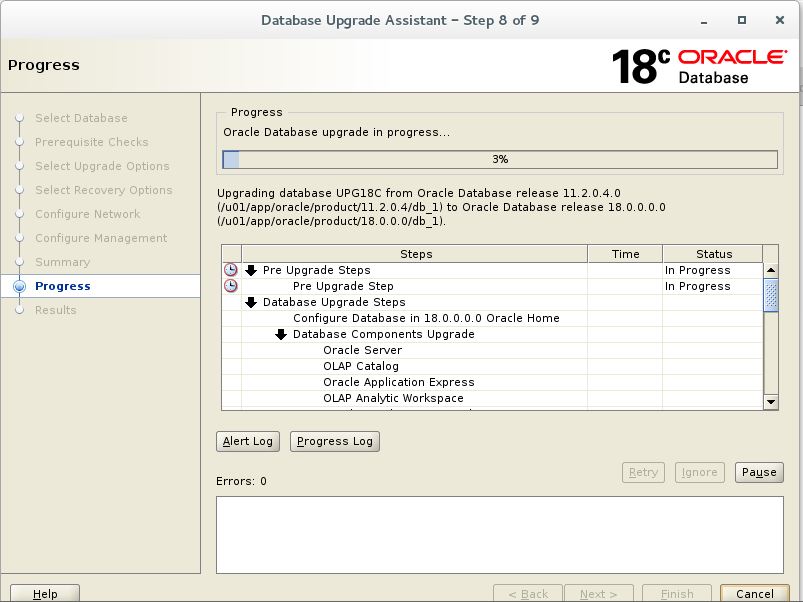803x602 pixels.
Task: Click the clock icon beside Pre Upgrade Steps
Action: pyautogui.click(x=231, y=270)
